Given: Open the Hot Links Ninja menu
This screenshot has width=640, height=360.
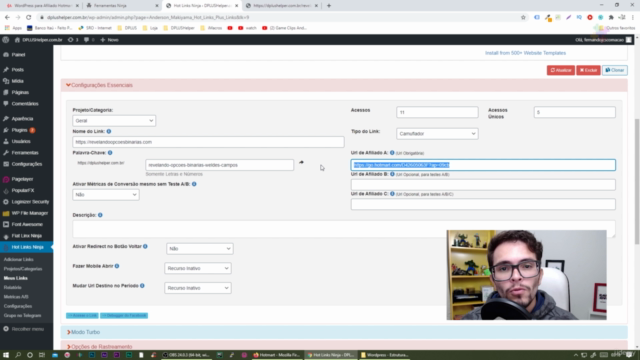Looking at the screenshot, I should pyautogui.click(x=27, y=247).
